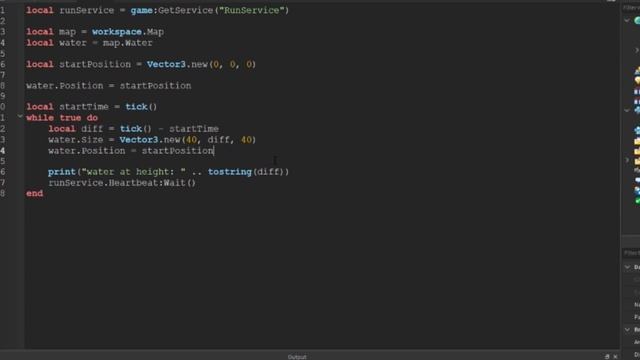Click 'startPosition' at the end of the cursor line
This screenshot has width=640, height=360.
pyautogui.click(x=178, y=151)
